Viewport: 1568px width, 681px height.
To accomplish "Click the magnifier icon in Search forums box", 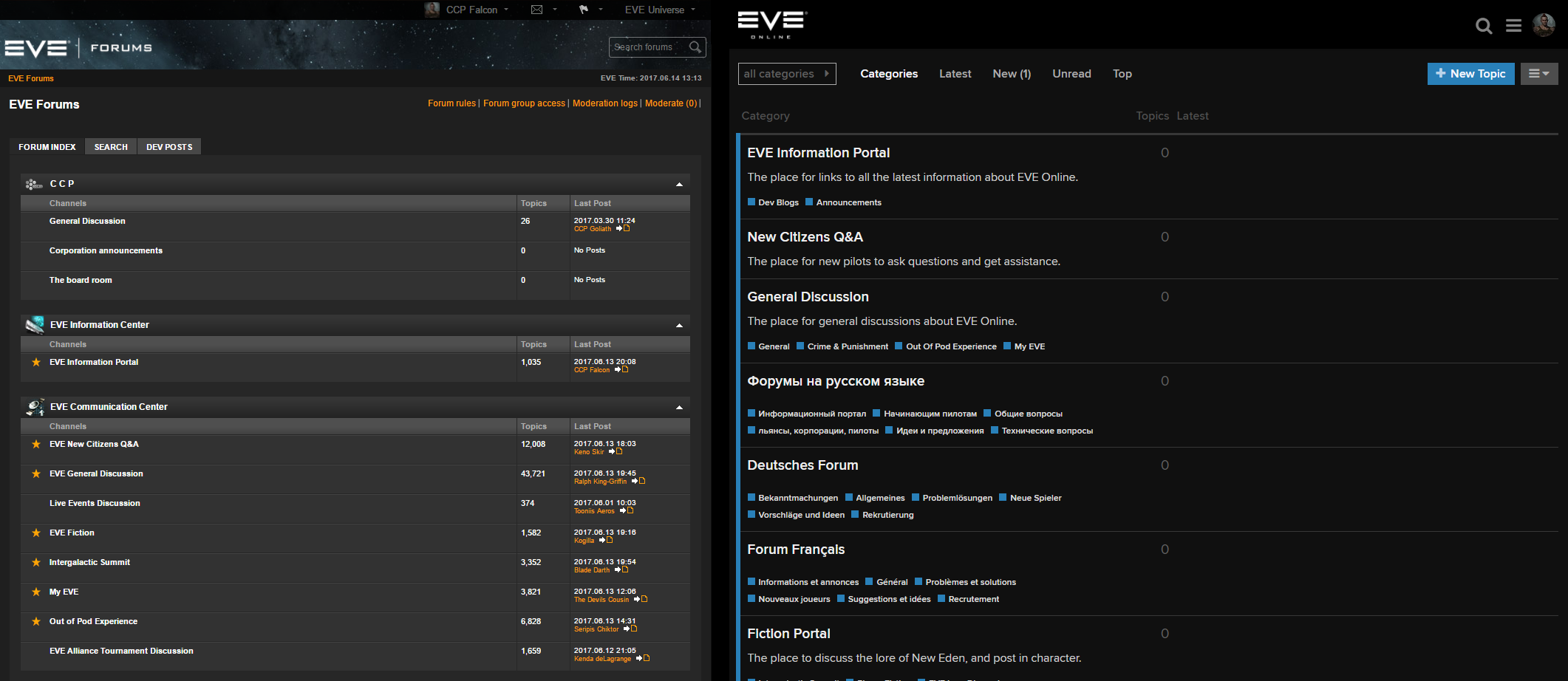I will (695, 47).
